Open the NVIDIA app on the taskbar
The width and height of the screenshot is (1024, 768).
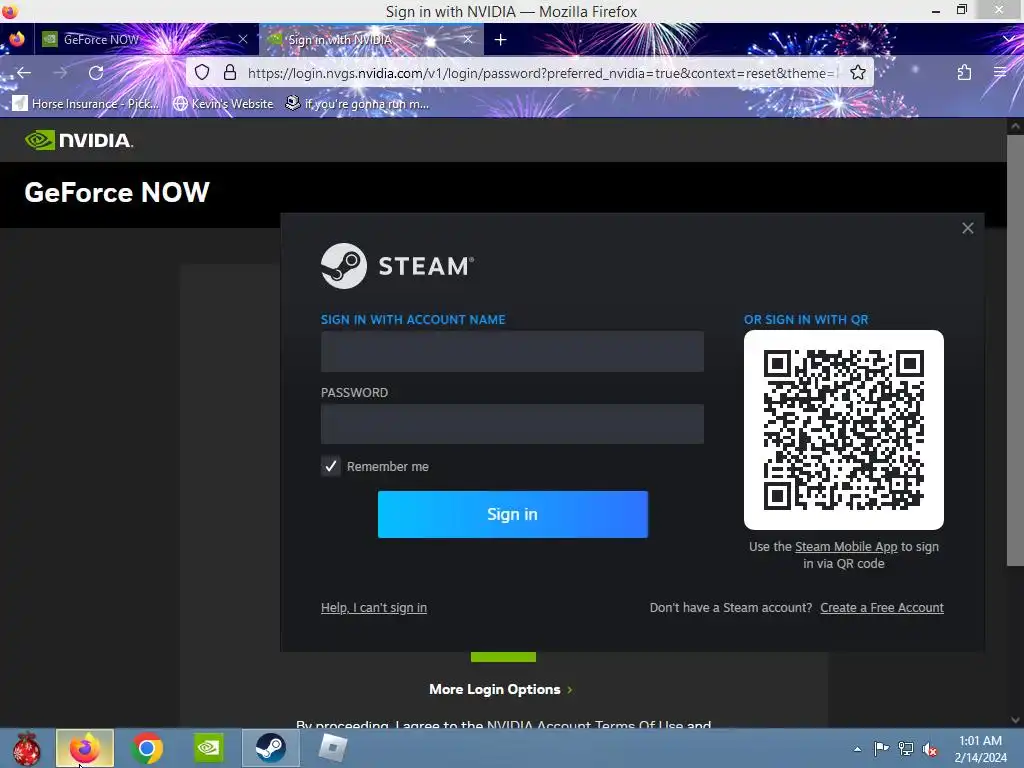[209, 748]
